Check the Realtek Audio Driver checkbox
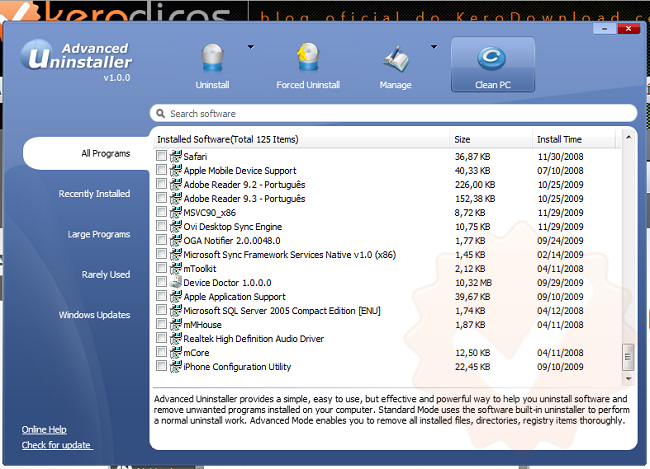Image resolution: width=650 pixels, height=469 pixels. click(x=161, y=338)
